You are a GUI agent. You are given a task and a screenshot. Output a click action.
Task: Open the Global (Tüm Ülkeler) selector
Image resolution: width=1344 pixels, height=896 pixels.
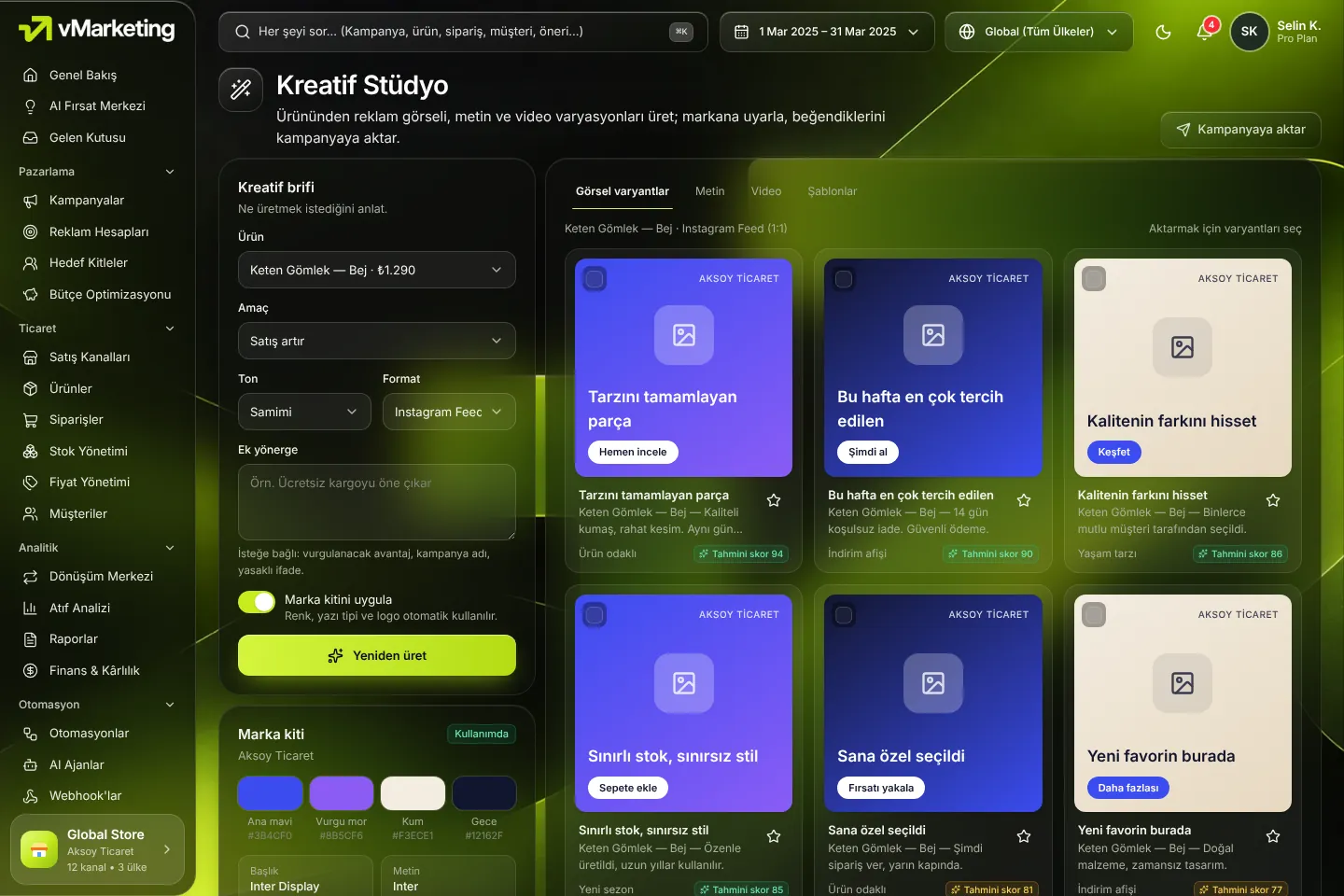point(1039,32)
